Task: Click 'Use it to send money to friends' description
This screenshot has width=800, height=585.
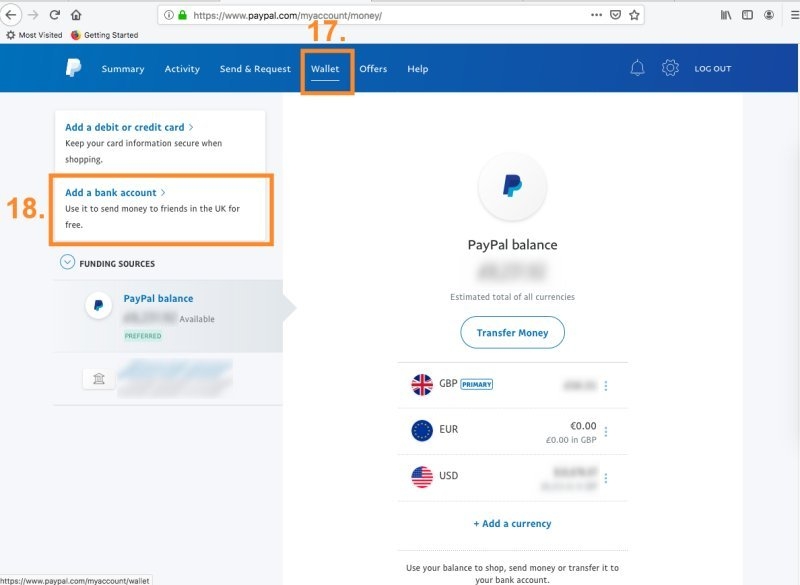Action: pos(152,216)
